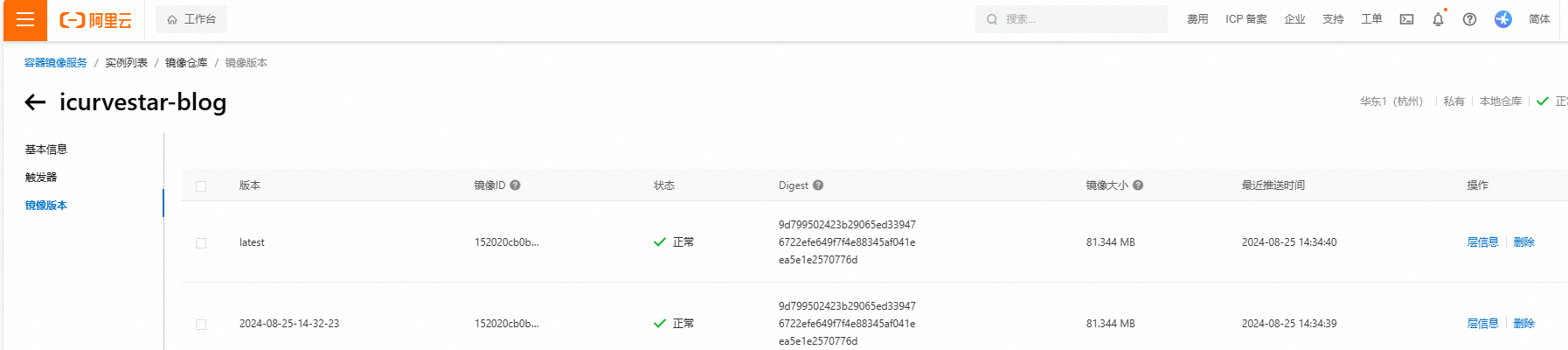
Task: Open the 工作台 workbench tab
Action: pos(191,19)
